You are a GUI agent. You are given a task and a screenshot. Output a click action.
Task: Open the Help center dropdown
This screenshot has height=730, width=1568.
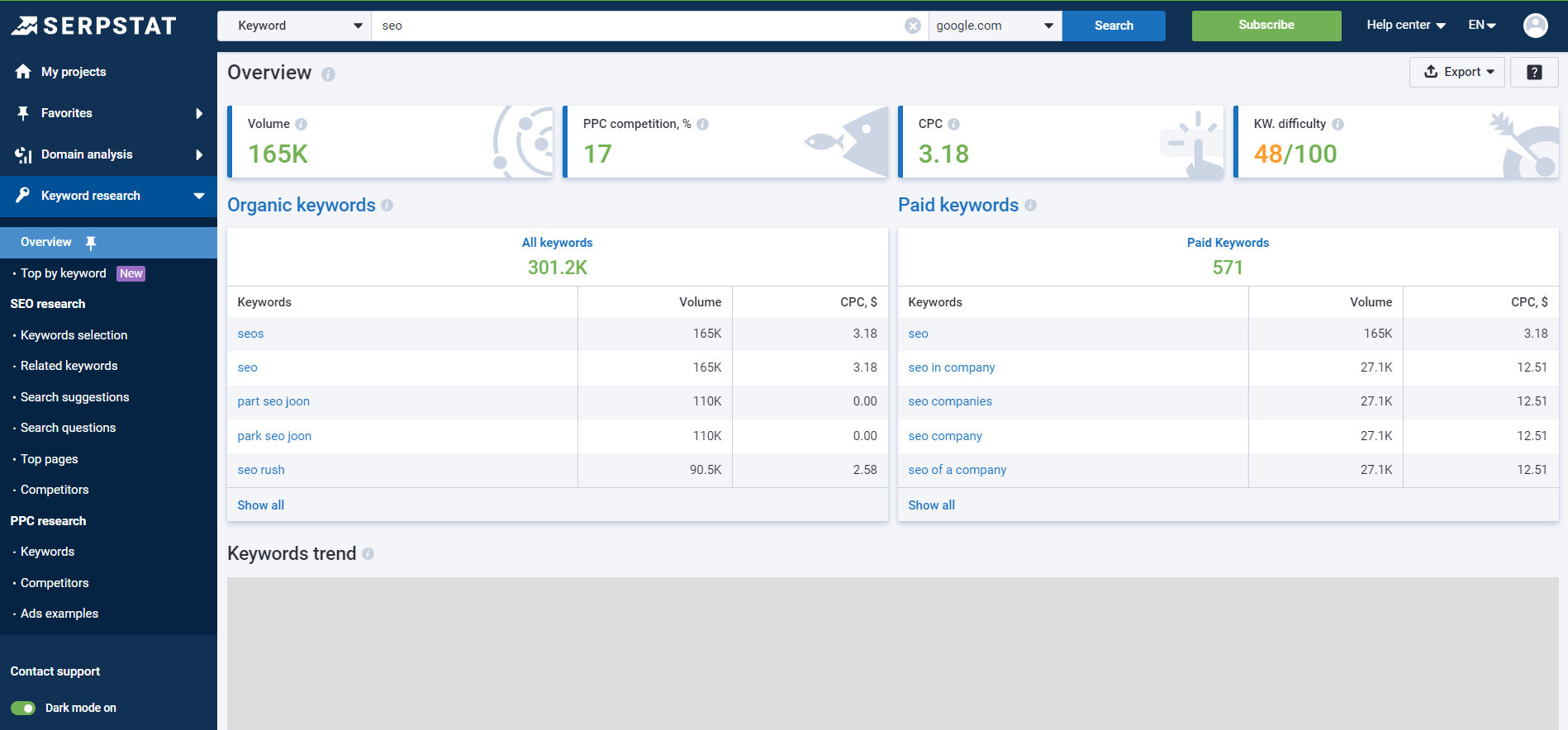pyautogui.click(x=1406, y=26)
